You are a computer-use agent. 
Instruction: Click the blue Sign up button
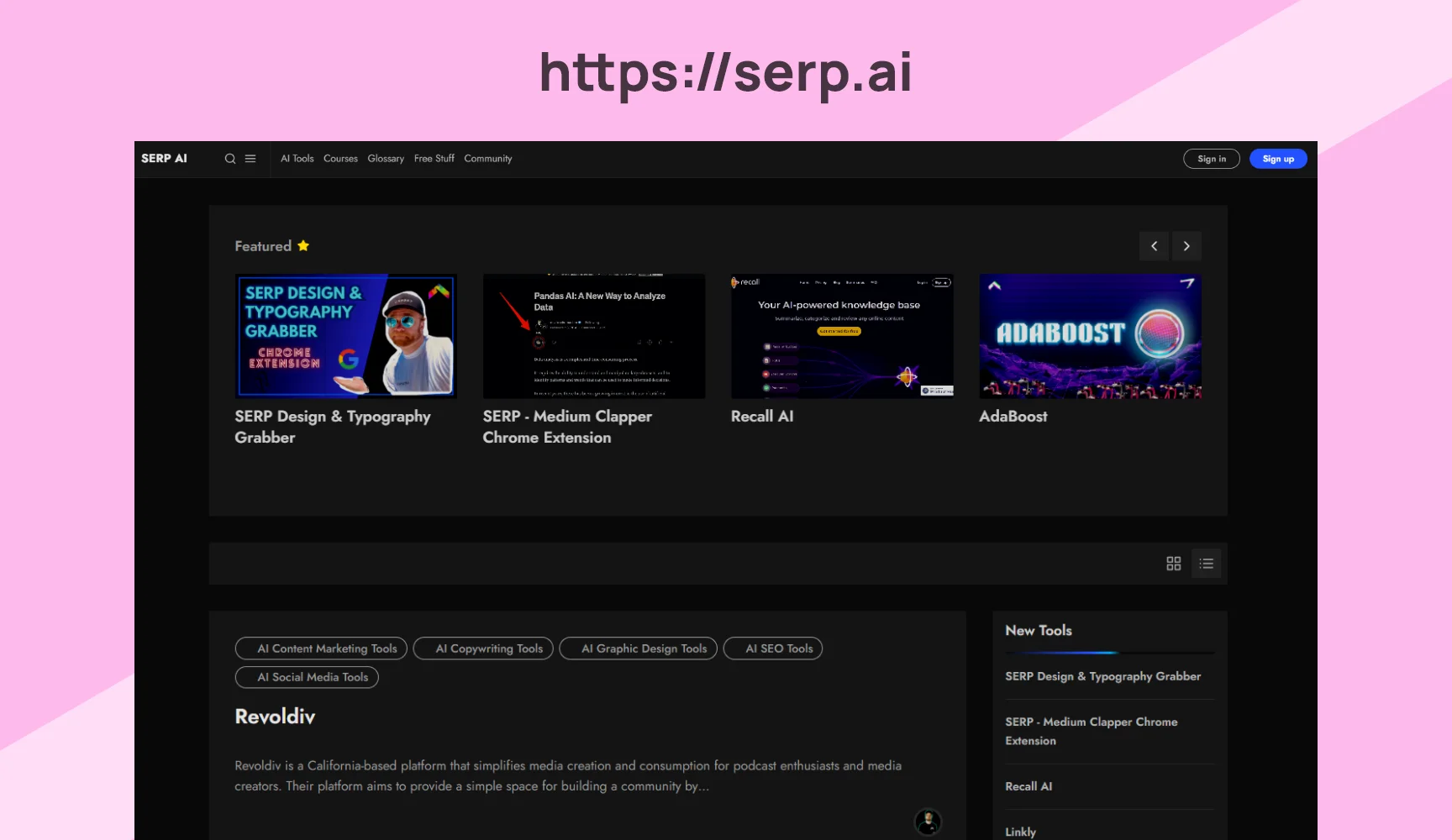click(x=1277, y=159)
